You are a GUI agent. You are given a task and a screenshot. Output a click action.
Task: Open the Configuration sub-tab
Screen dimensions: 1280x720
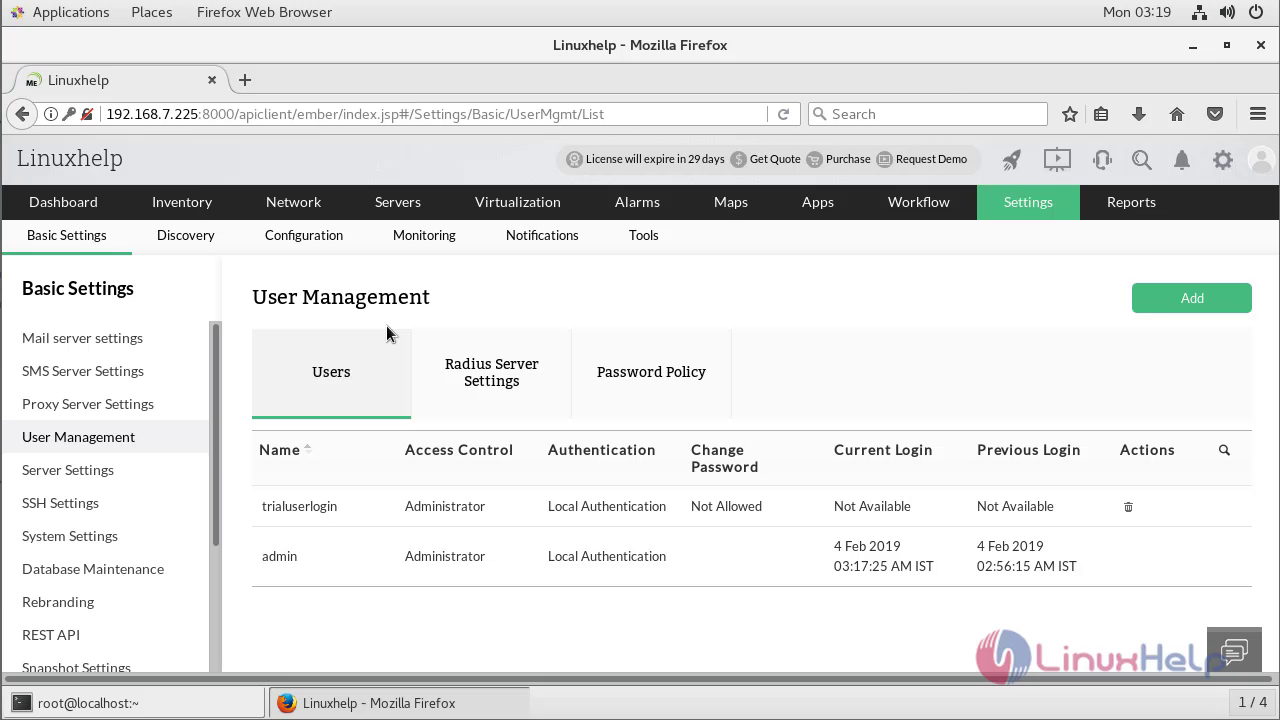tap(304, 235)
